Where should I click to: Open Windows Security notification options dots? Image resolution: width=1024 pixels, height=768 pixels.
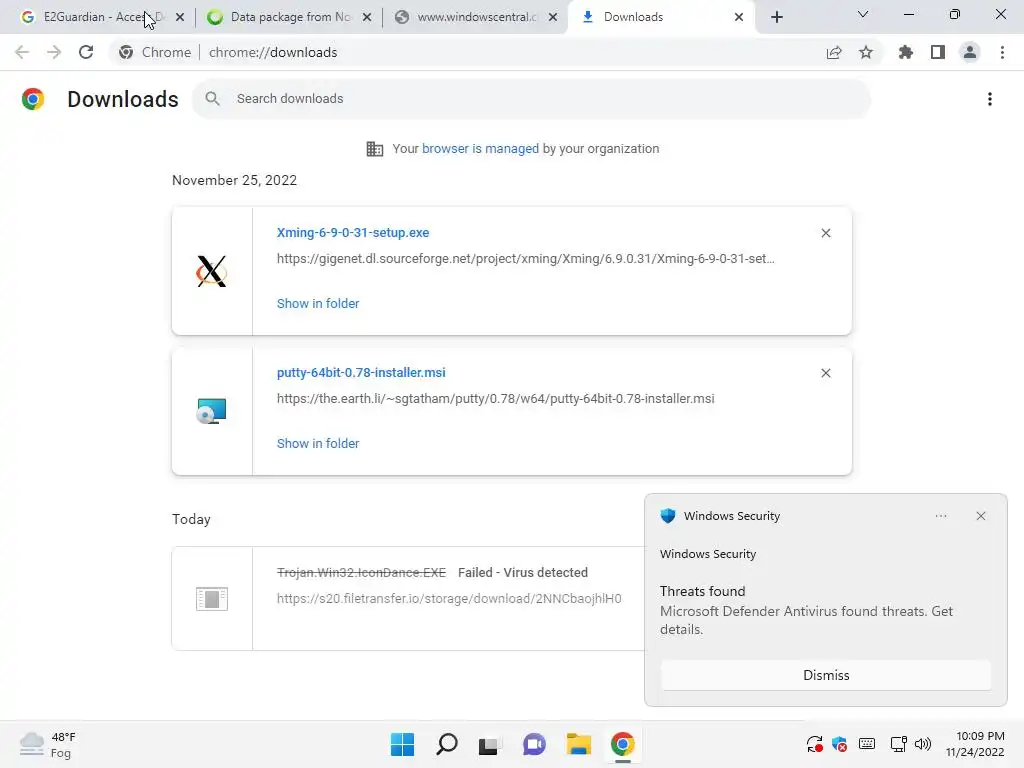tap(940, 516)
